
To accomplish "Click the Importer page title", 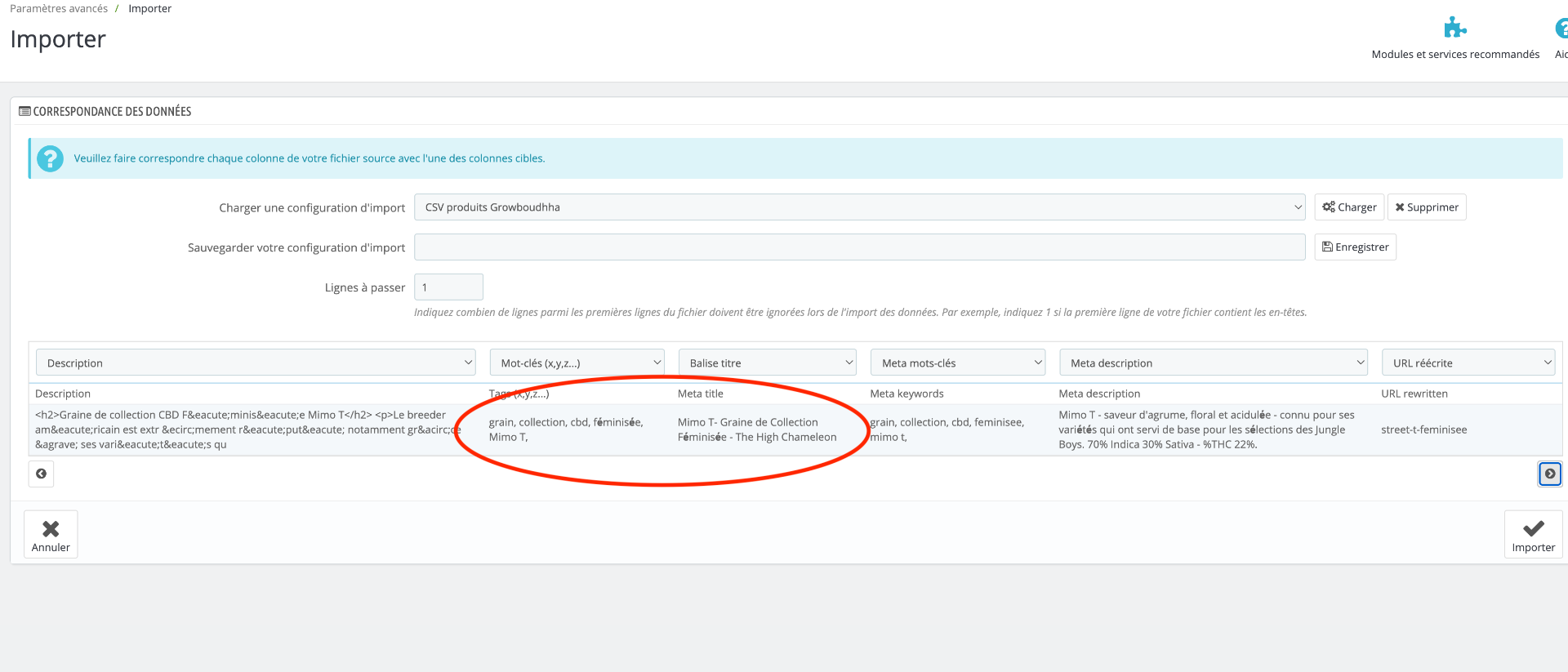I will [58, 39].
